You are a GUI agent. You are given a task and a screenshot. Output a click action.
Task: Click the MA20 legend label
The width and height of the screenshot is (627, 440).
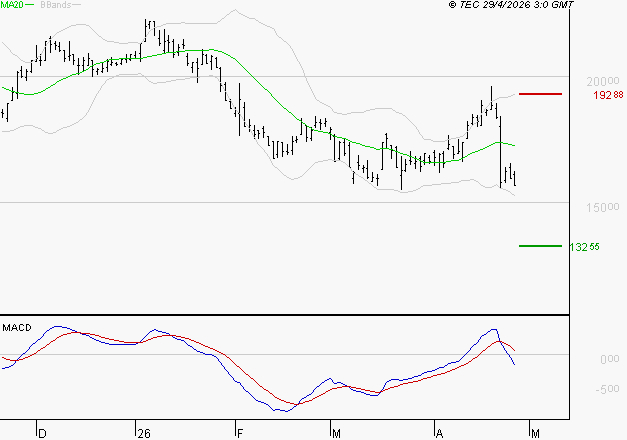(x=10, y=5)
